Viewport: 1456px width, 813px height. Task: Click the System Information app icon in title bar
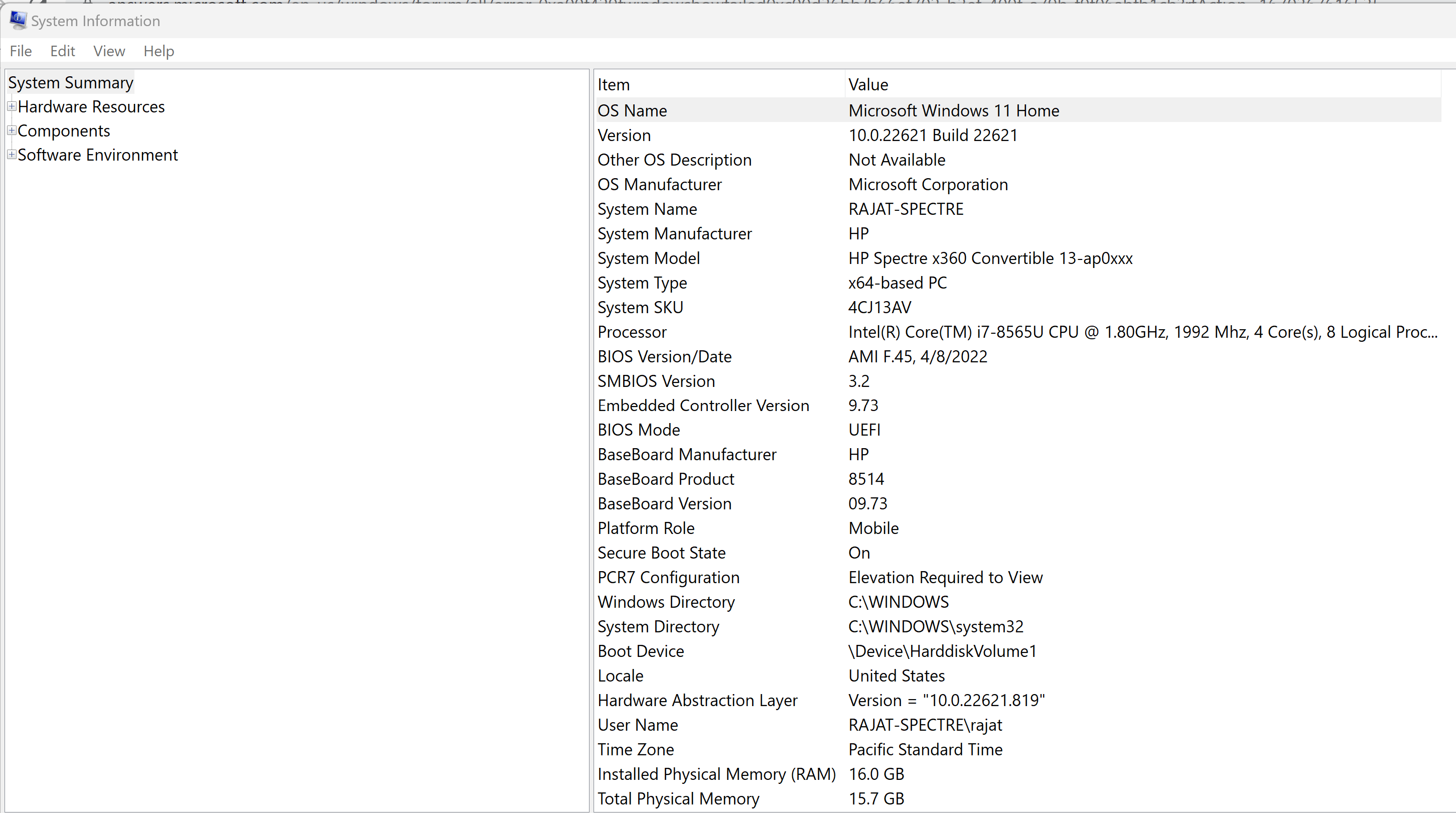[x=18, y=21]
